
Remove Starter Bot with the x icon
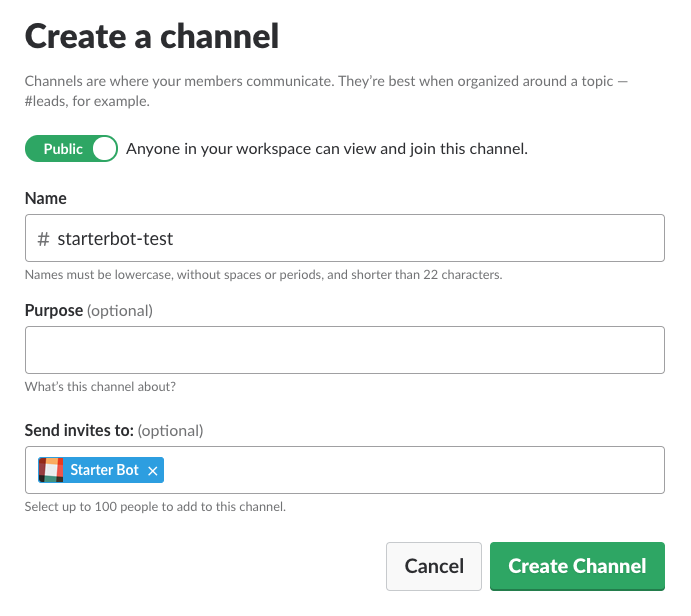[x=152, y=471]
